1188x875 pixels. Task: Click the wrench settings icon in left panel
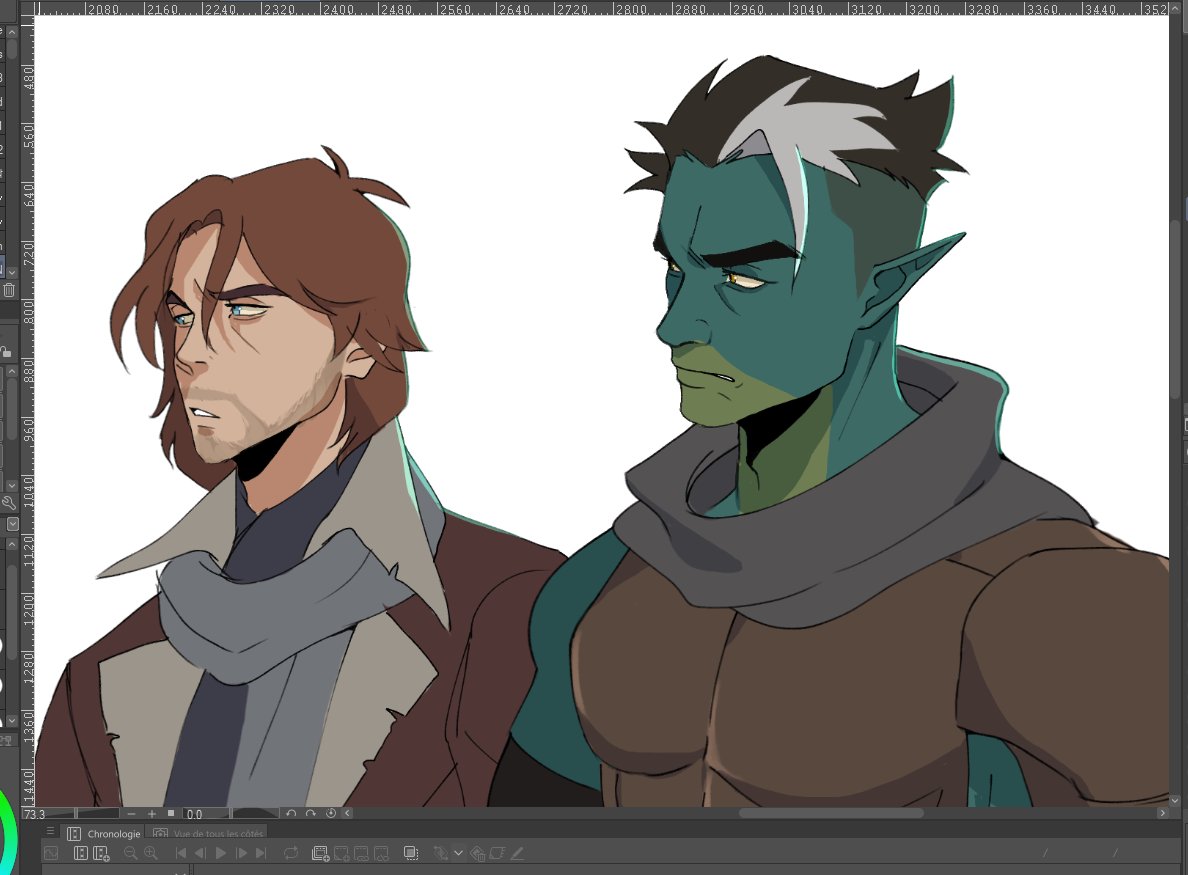(x=8, y=502)
